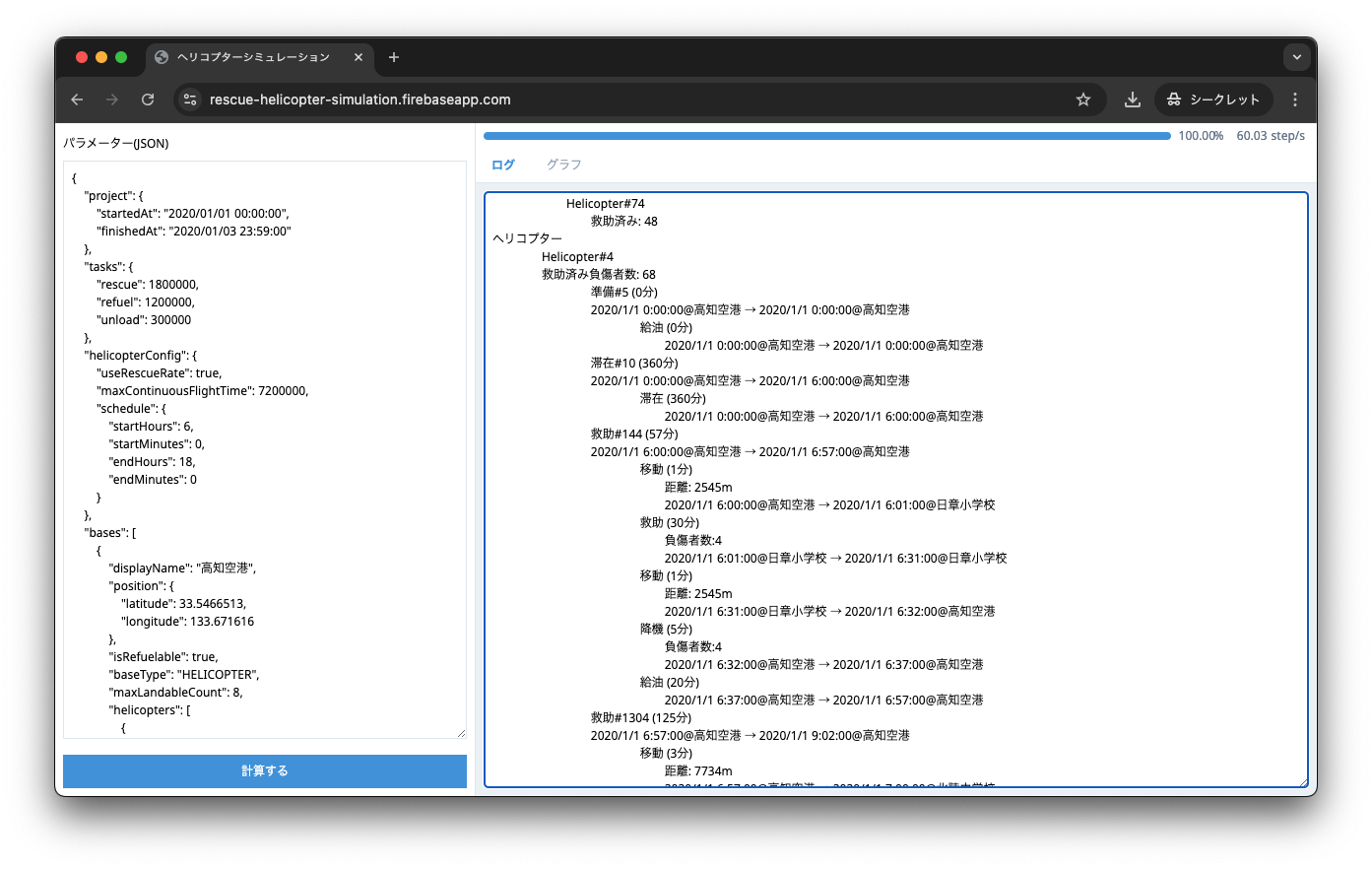Click the address bar URL
The width and height of the screenshot is (1372, 869).
tap(360, 100)
